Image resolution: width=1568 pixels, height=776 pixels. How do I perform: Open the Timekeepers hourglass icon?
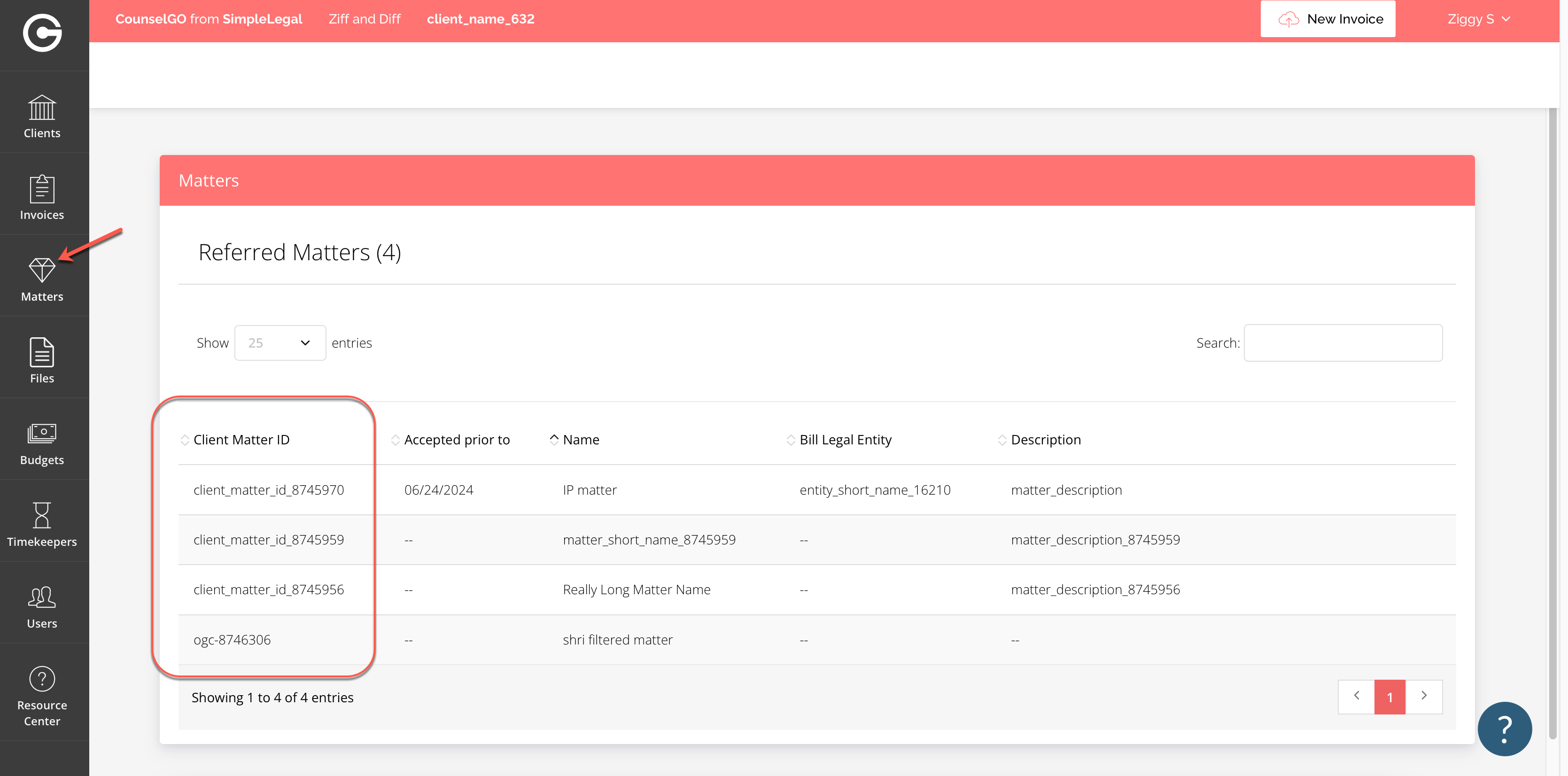pyautogui.click(x=42, y=515)
